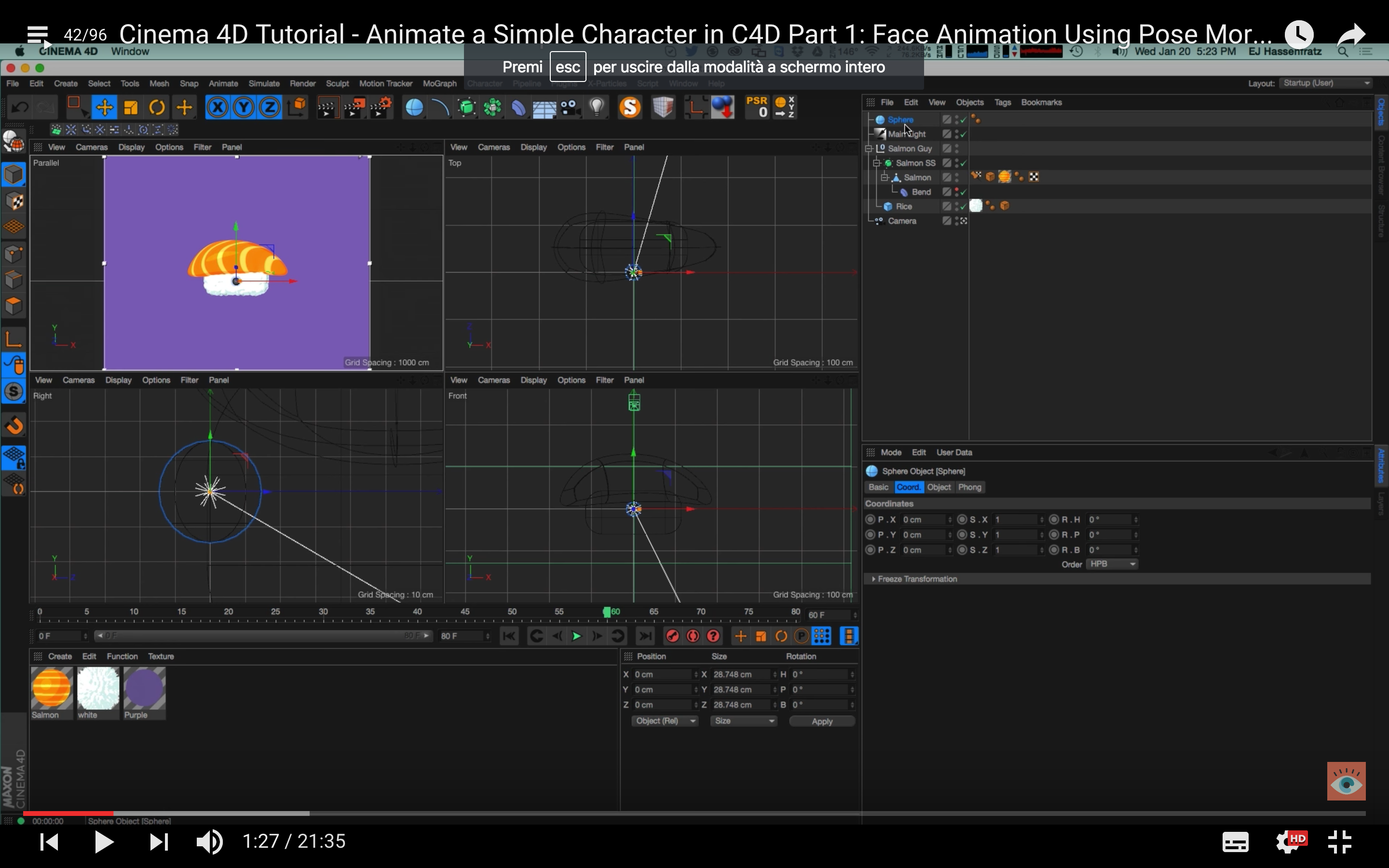
Task: Collapse the Salmon Guy tree node
Action: (x=869, y=149)
